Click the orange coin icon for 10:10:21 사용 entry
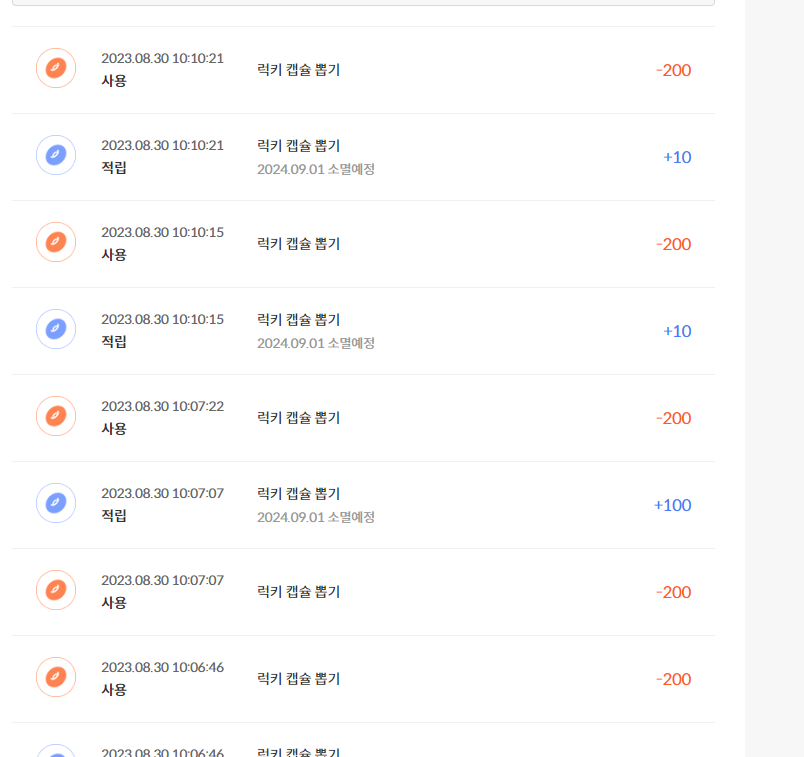This screenshot has height=757, width=804. [56, 68]
